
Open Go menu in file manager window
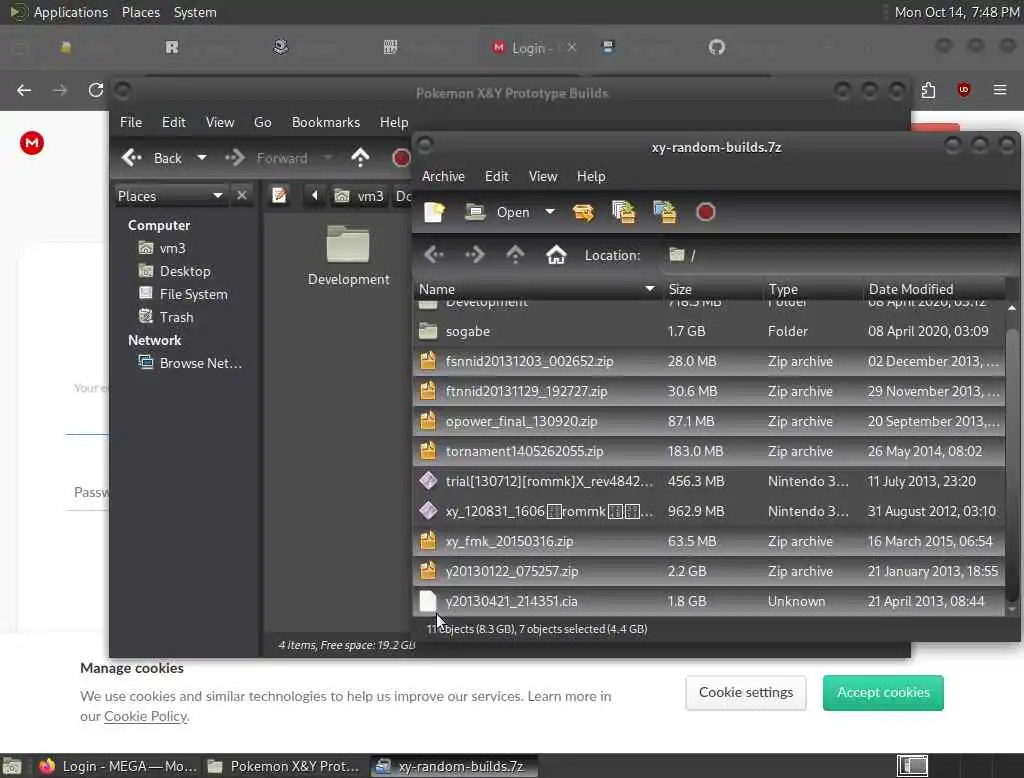click(263, 122)
